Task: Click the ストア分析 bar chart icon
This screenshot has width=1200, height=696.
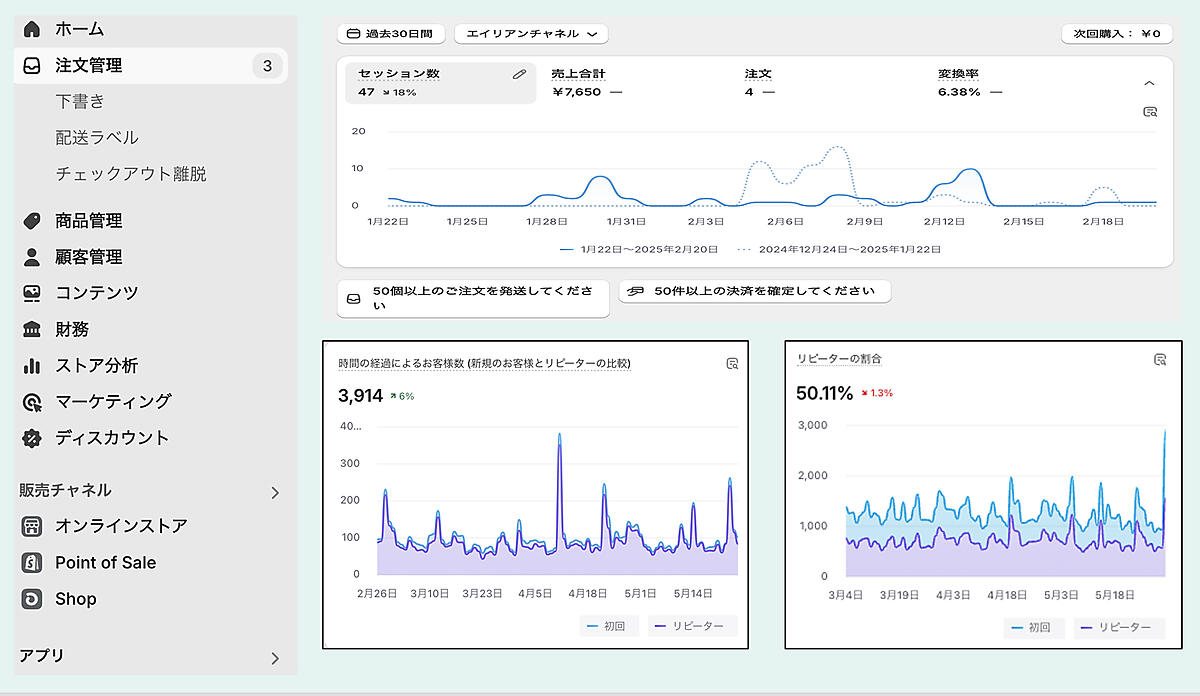Action: 32,366
